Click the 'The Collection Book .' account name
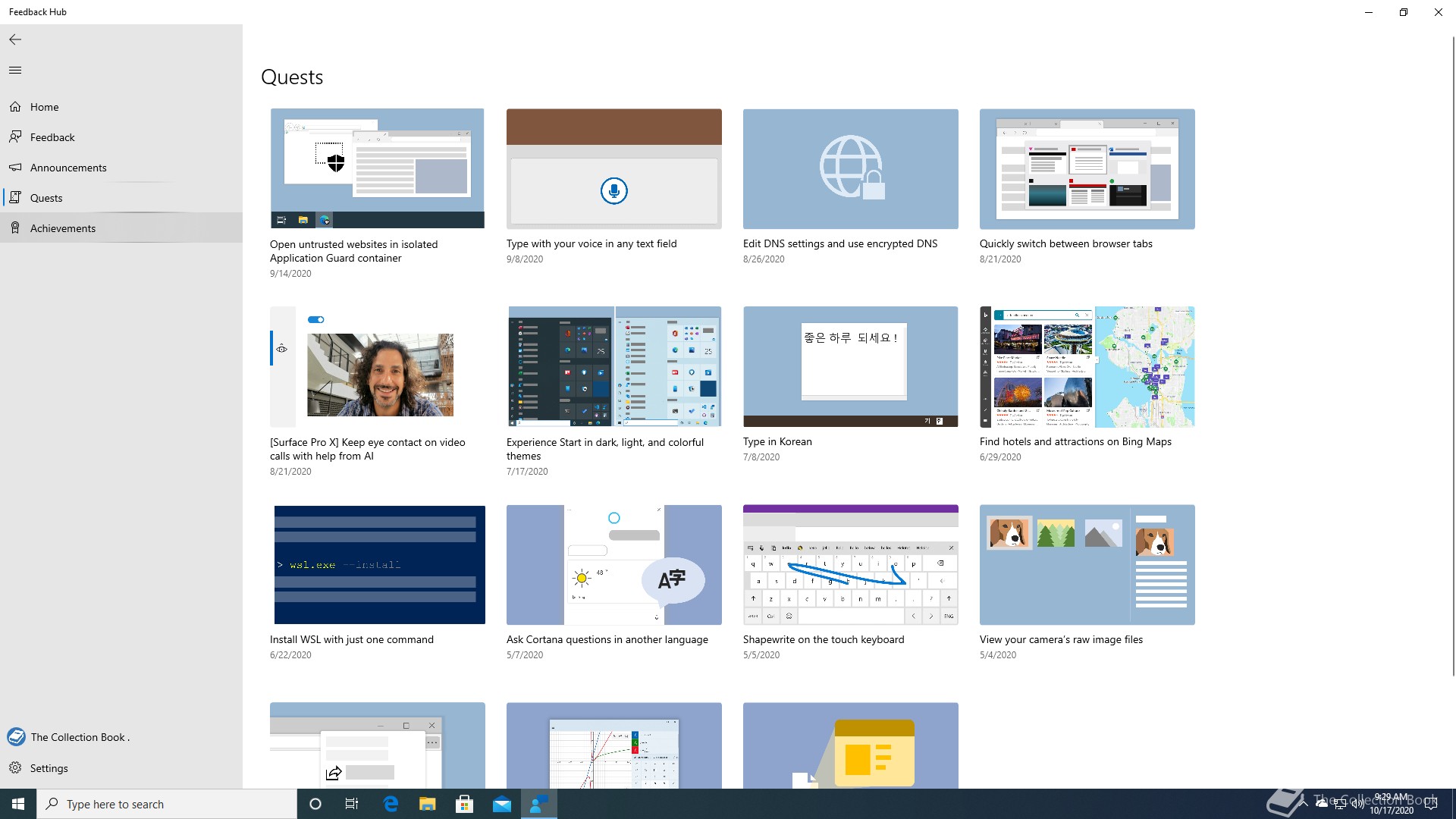 pos(80,737)
